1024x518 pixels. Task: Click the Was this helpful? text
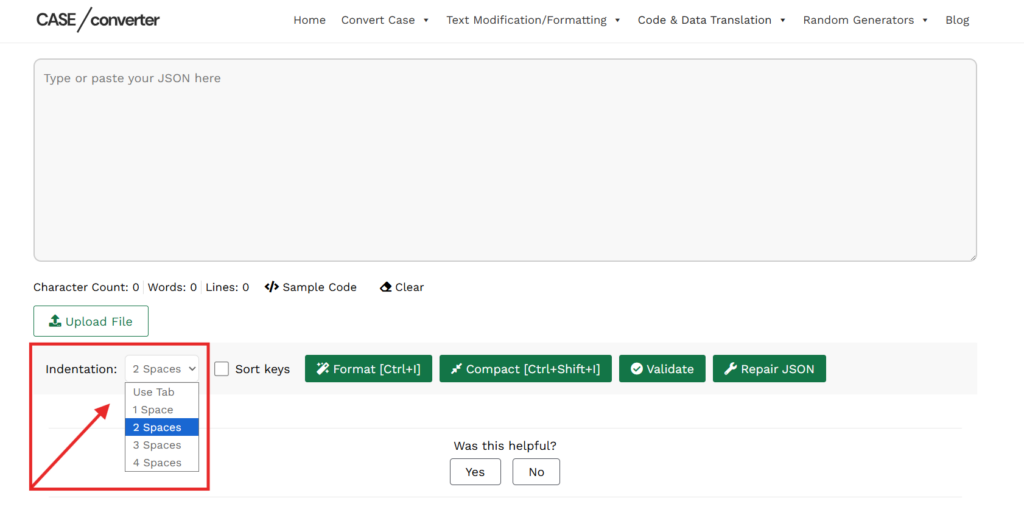click(x=505, y=445)
